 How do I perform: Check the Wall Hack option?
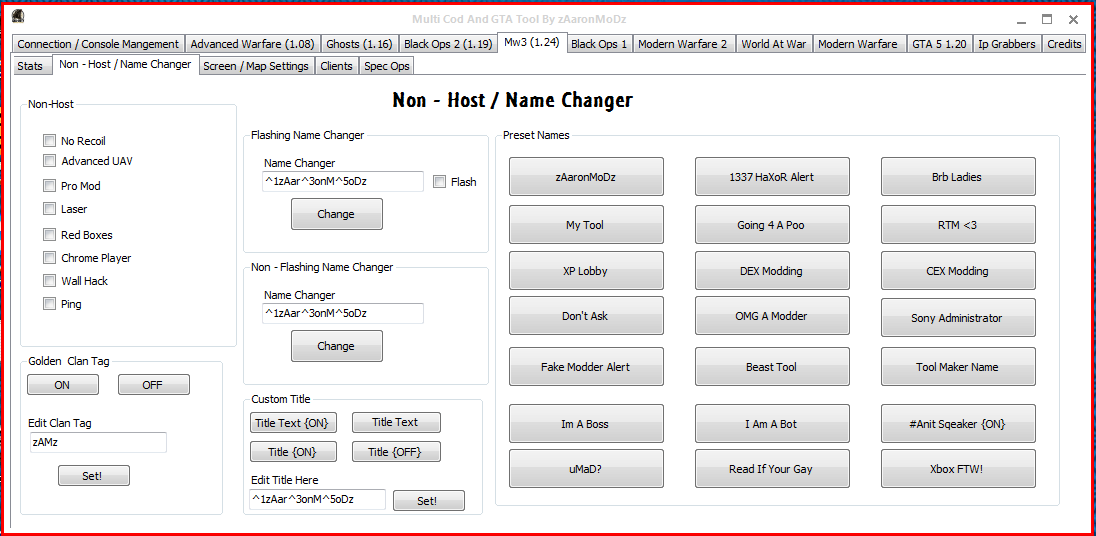click(x=49, y=281)
